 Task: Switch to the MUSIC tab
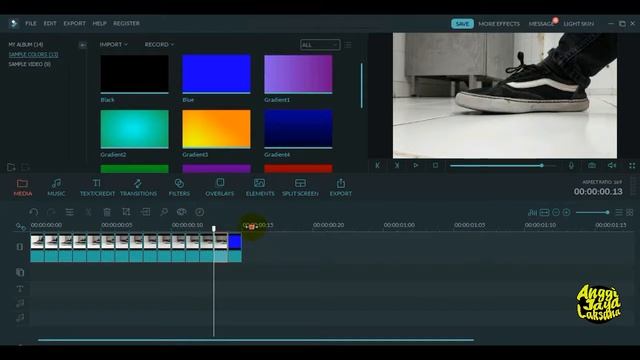tap(56, 187)
